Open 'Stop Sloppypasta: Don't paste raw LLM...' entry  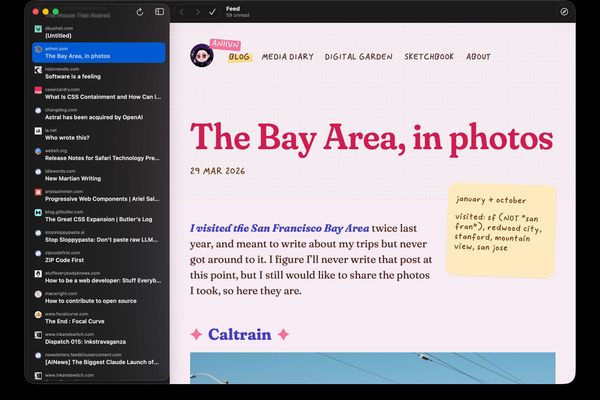pyautogui.click(x=99, y=237)
